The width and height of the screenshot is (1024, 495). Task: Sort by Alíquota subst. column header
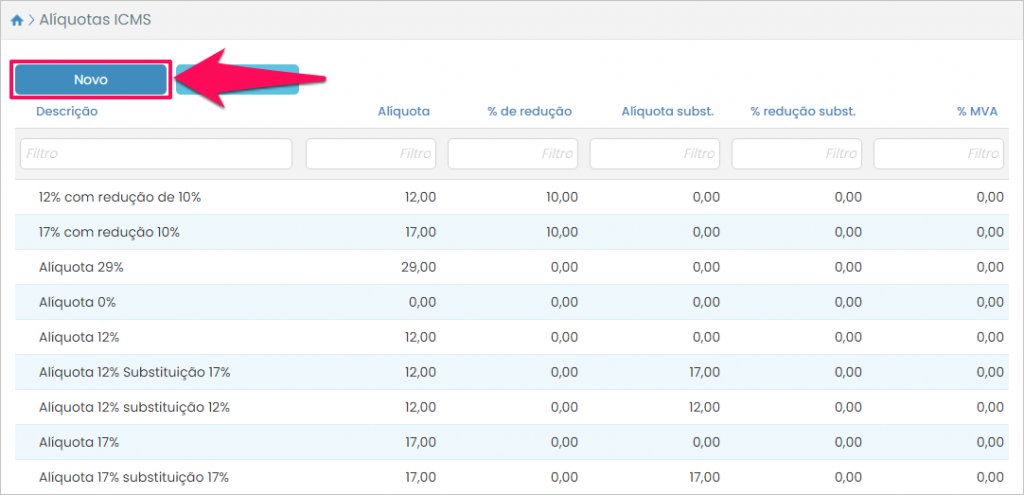pyautogui.click(x=667, y=112)
